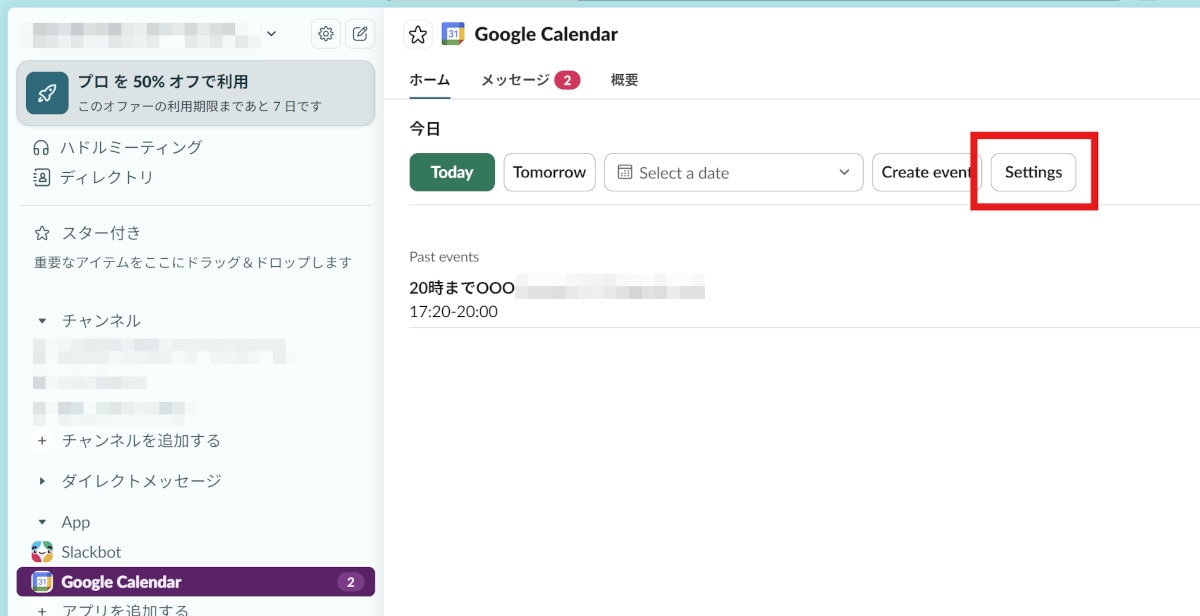Open the 20時までOOO past event
This screenshot has width=1200, height=616.
(x=462, y=289)
